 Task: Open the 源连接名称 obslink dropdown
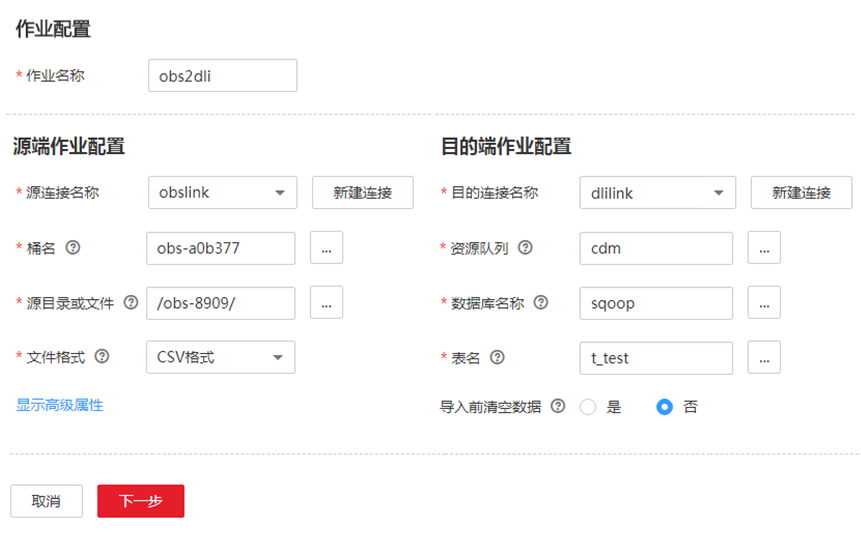pyautogui.click(x=222, y=192)
